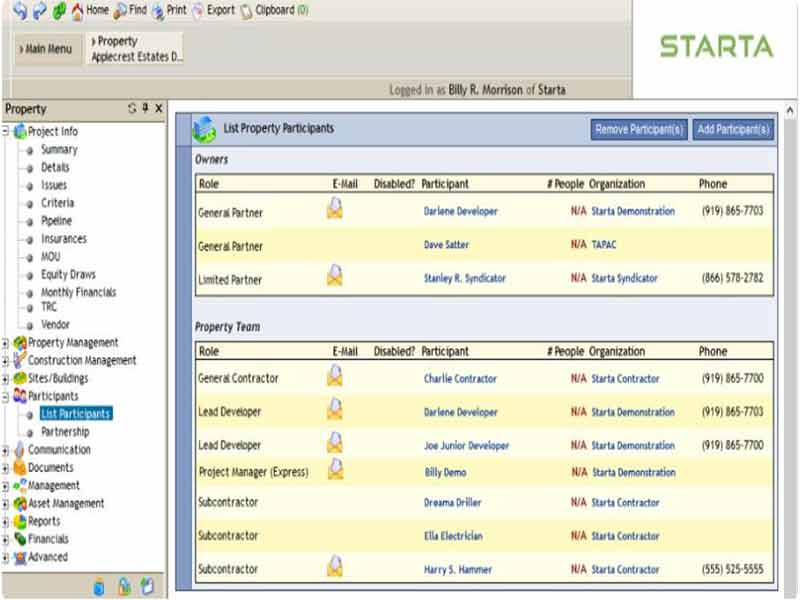Select Details in the tree

(55, 167)
